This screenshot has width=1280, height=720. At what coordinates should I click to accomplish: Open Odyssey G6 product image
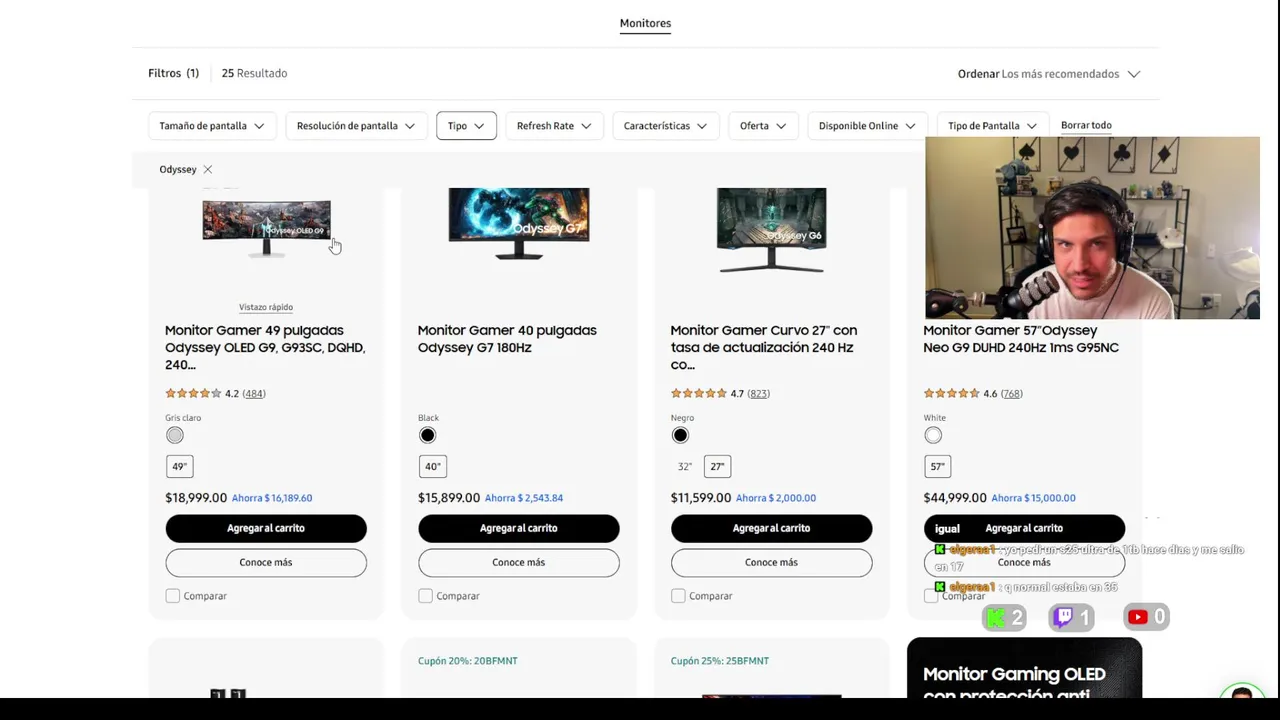(771, 230)
